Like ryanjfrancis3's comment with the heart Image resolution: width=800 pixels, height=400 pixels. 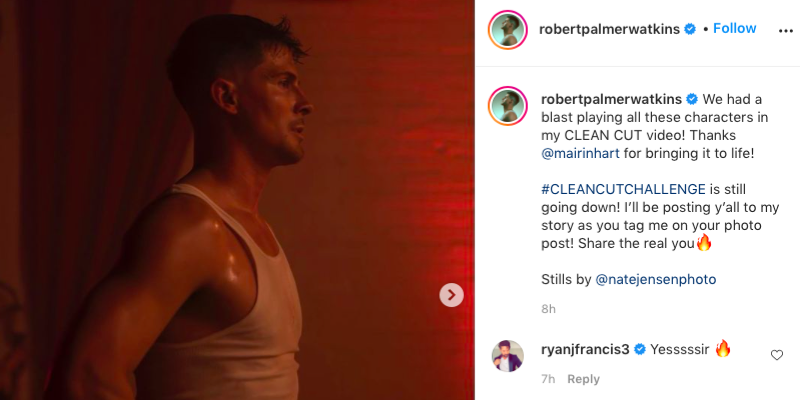pyautogui.click(x=776, y=354)
